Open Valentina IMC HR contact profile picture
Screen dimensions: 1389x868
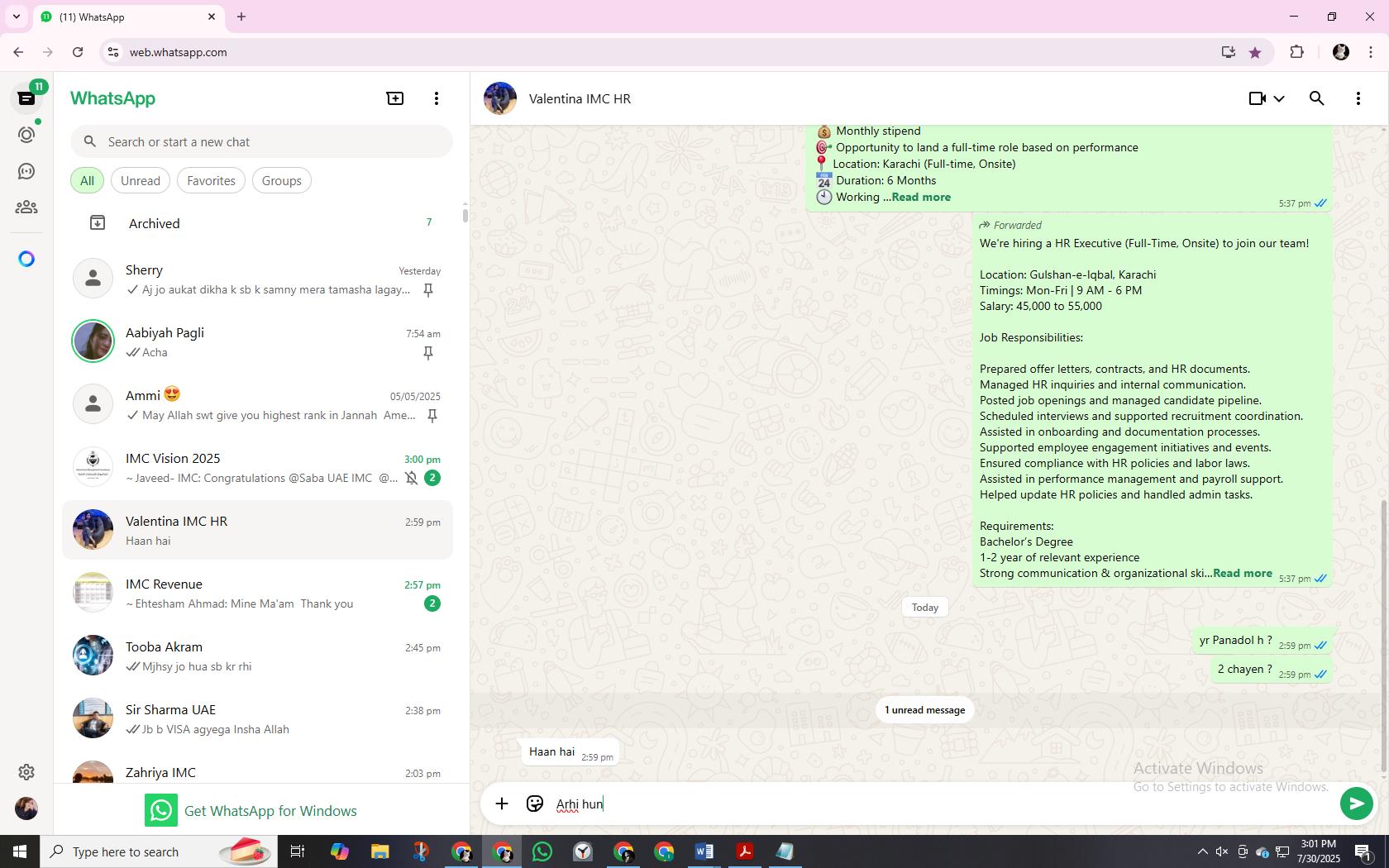coord(500,98)
